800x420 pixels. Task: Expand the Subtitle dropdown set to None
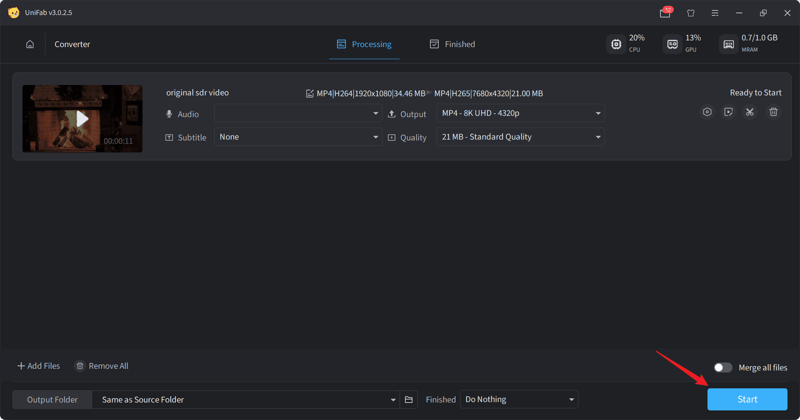298,137
